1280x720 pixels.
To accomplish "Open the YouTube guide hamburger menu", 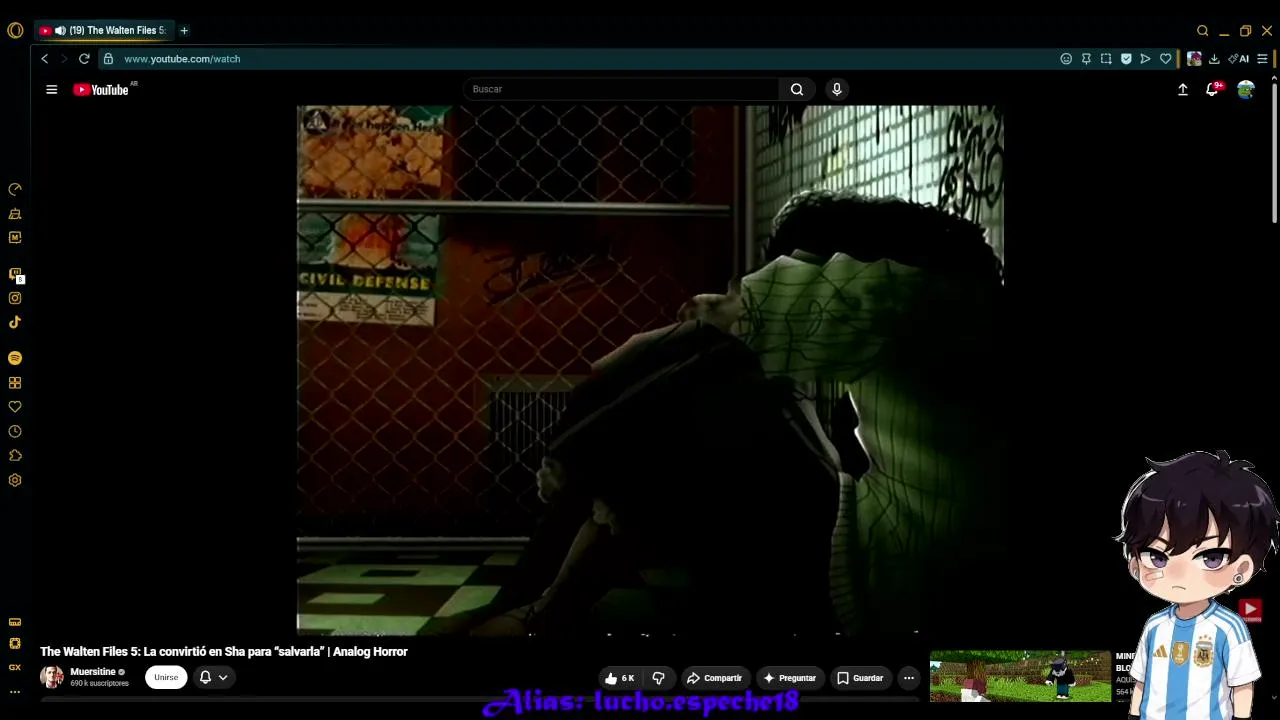I will pyautogui.click(x=52, y=89).
